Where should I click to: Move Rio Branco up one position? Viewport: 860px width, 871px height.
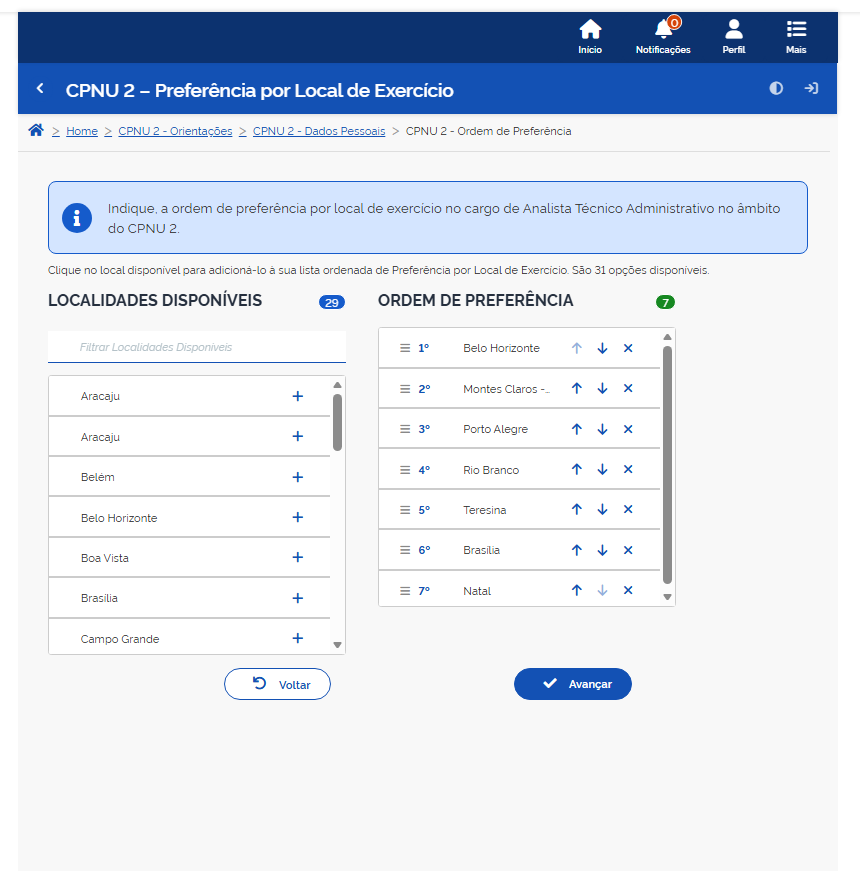577,470
